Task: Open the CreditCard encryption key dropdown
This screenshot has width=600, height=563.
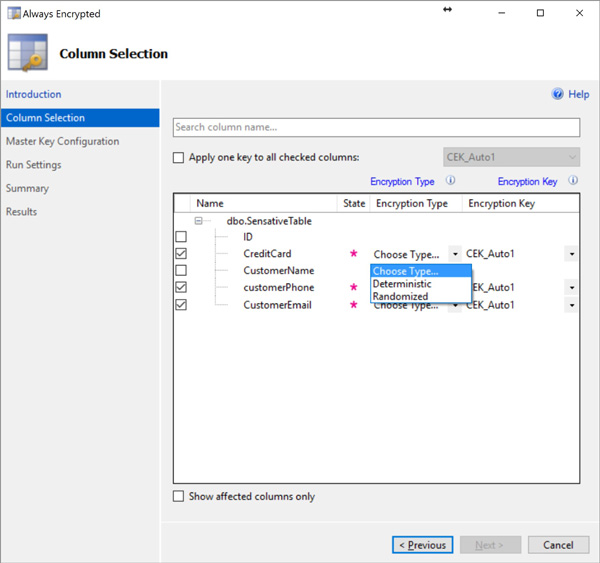Action: [572, 254]
